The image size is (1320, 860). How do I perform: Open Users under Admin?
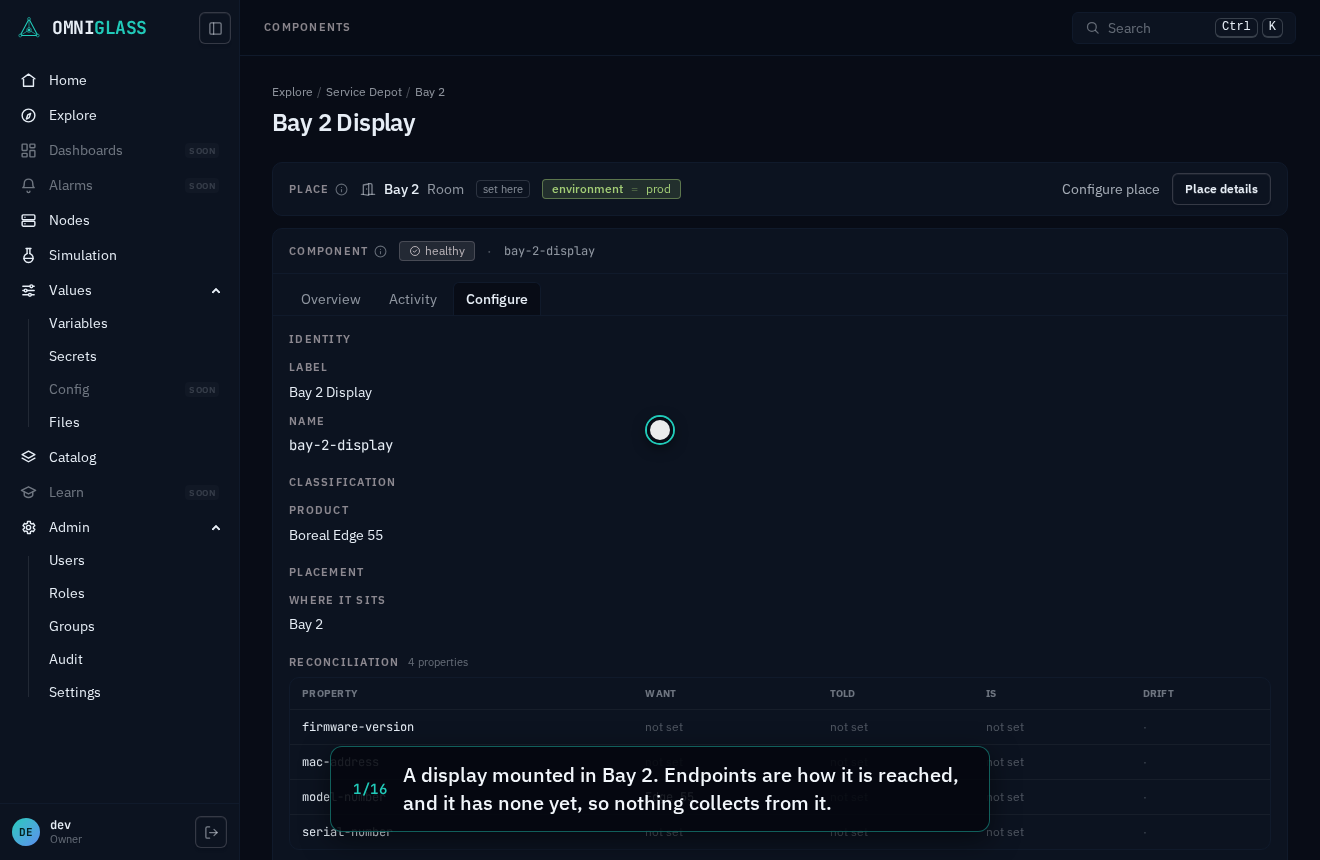coord(67,560)
